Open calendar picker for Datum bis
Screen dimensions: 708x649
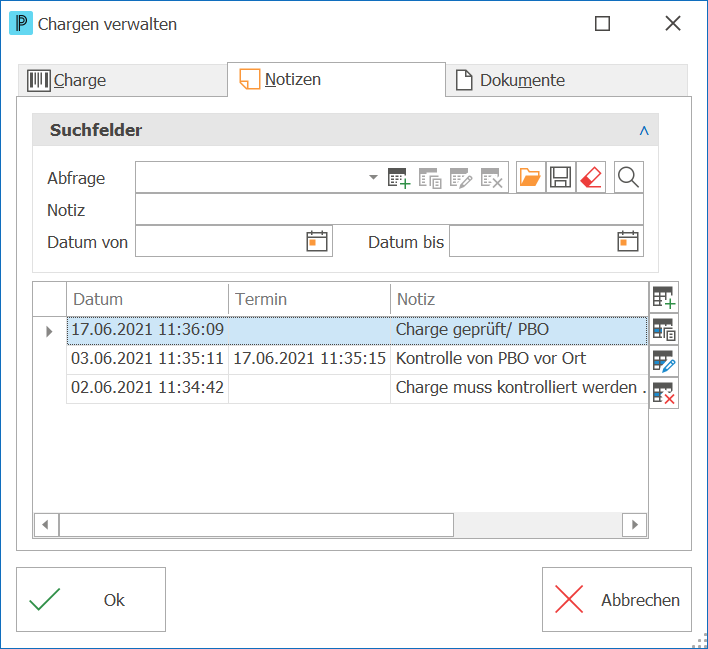(x=628, y=241)
